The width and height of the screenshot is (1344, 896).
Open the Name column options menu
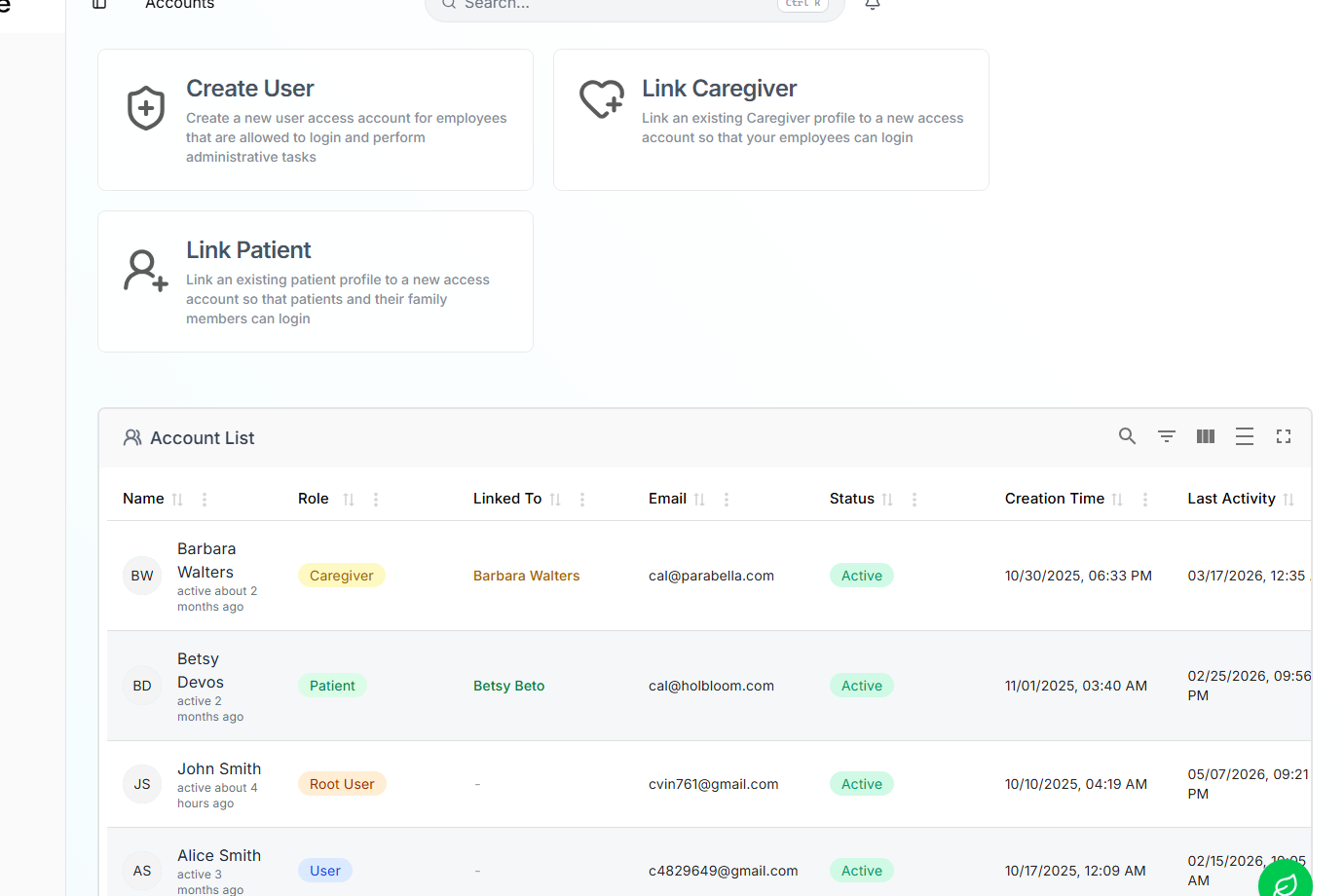(x=205, y=500)
